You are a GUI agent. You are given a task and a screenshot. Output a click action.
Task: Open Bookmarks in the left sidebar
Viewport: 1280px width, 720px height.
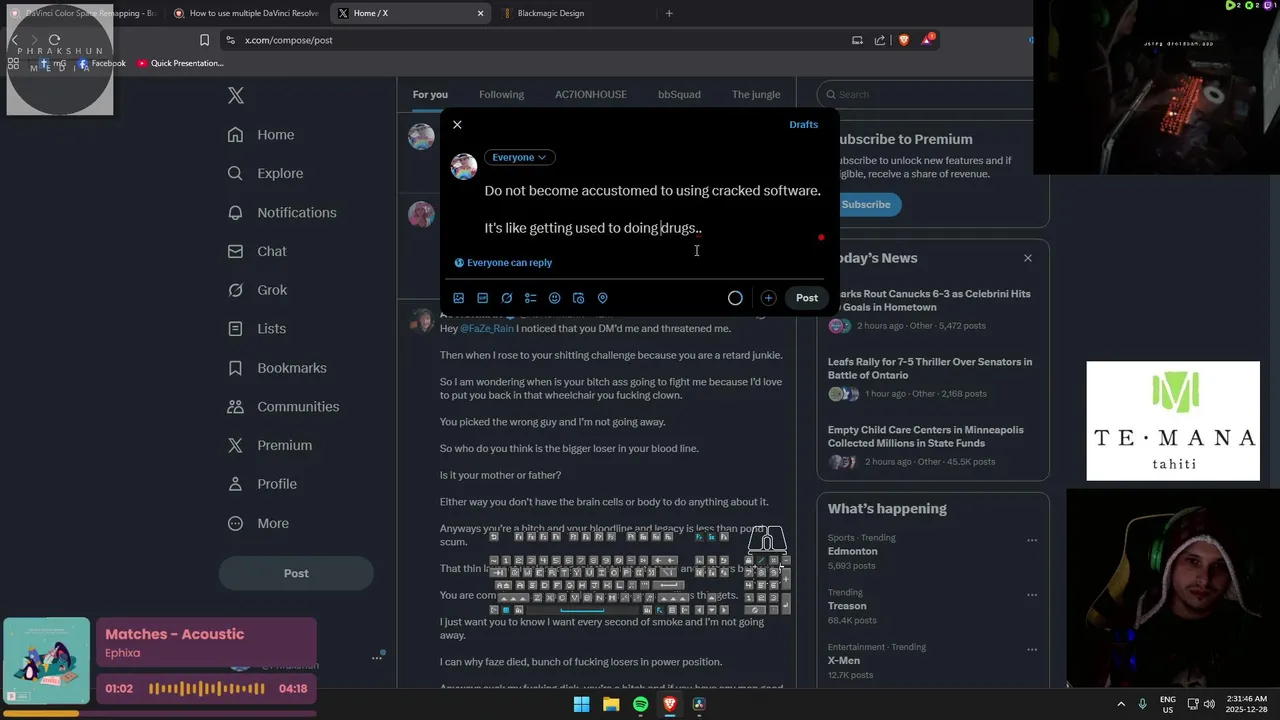point(278,368)
